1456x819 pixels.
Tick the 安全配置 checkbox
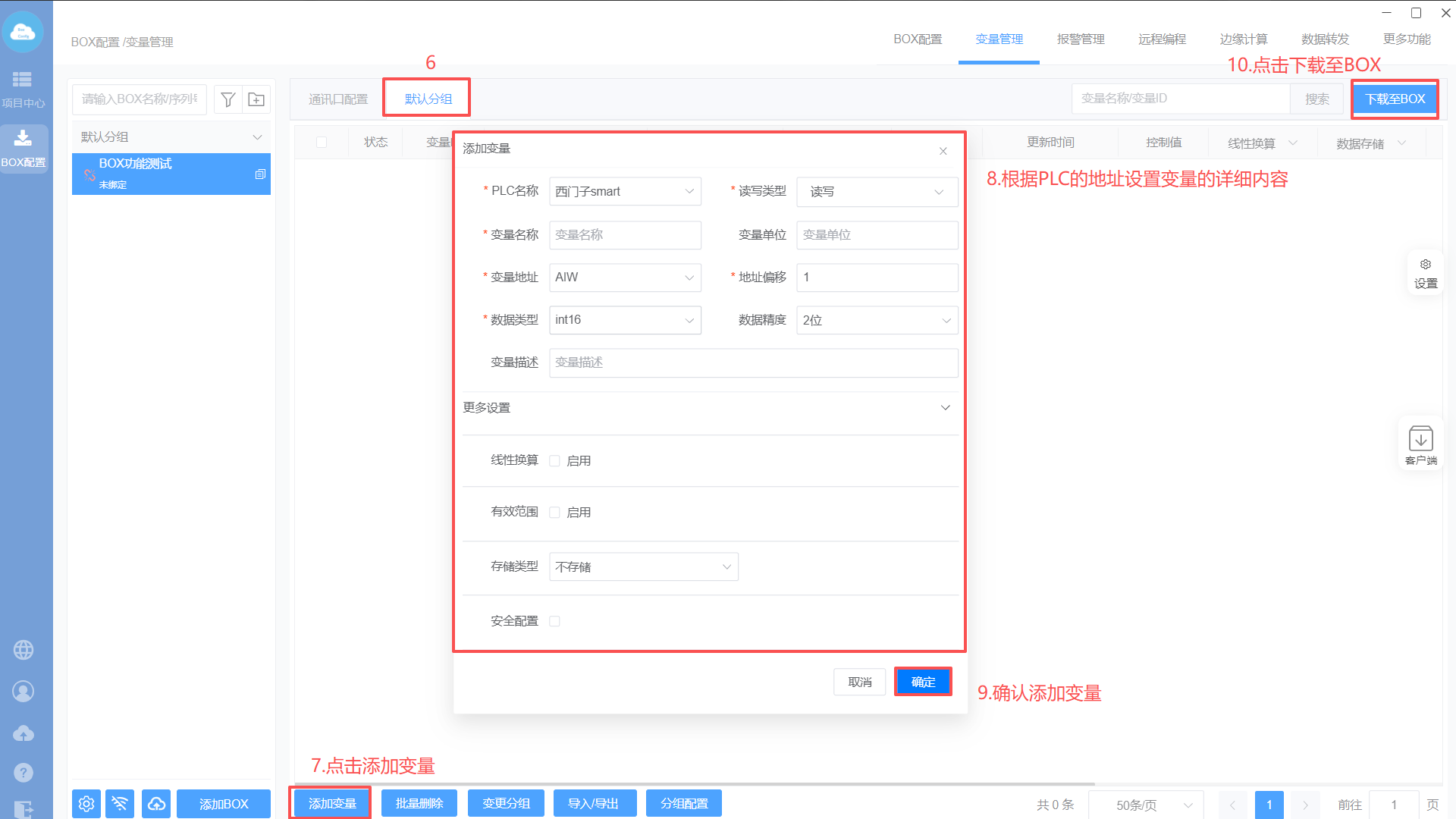tap(554, 621)
